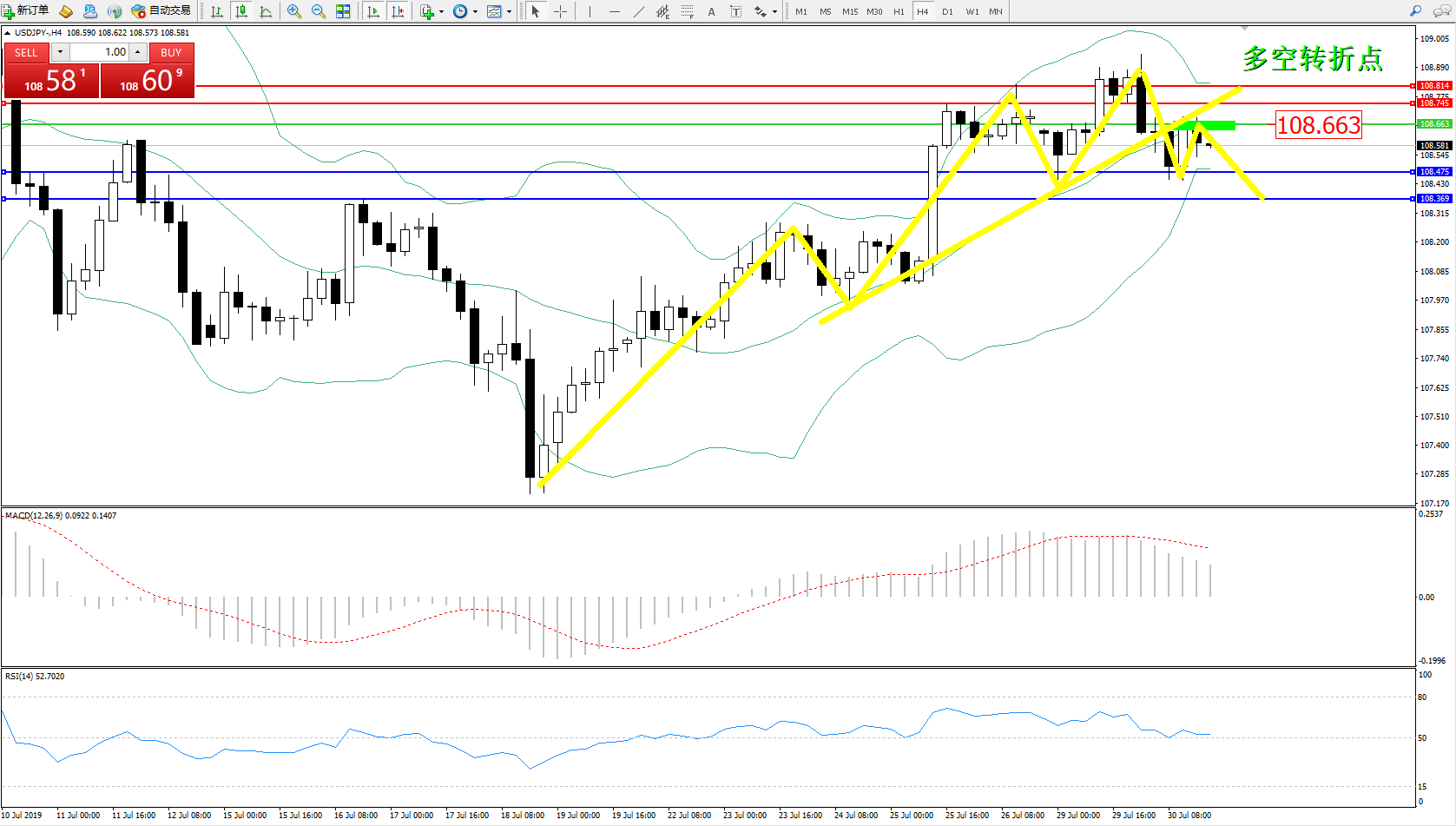The width and height of the screenshot is (1456, 826).
Task: Click the green 108.663 price level marker
Action: [1434, 124]
